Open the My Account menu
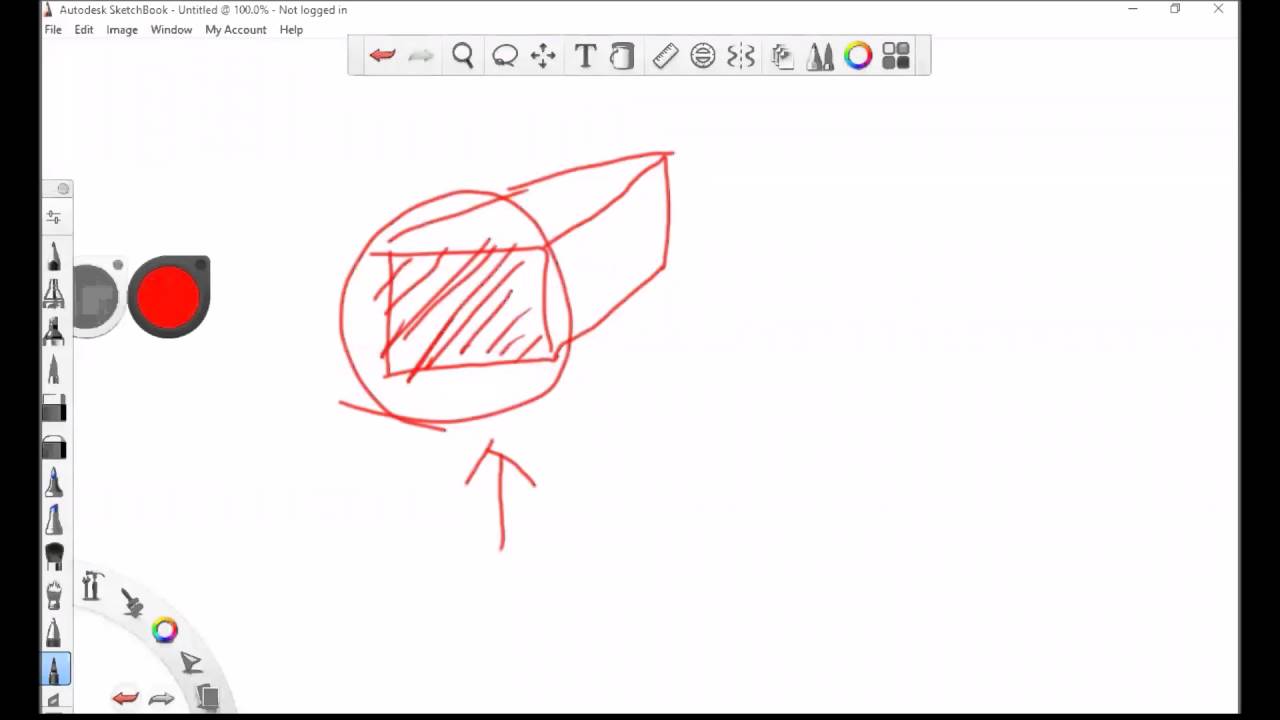This screenshot has width=1280, height=720. pyautogui.click(x=236, y=30)
